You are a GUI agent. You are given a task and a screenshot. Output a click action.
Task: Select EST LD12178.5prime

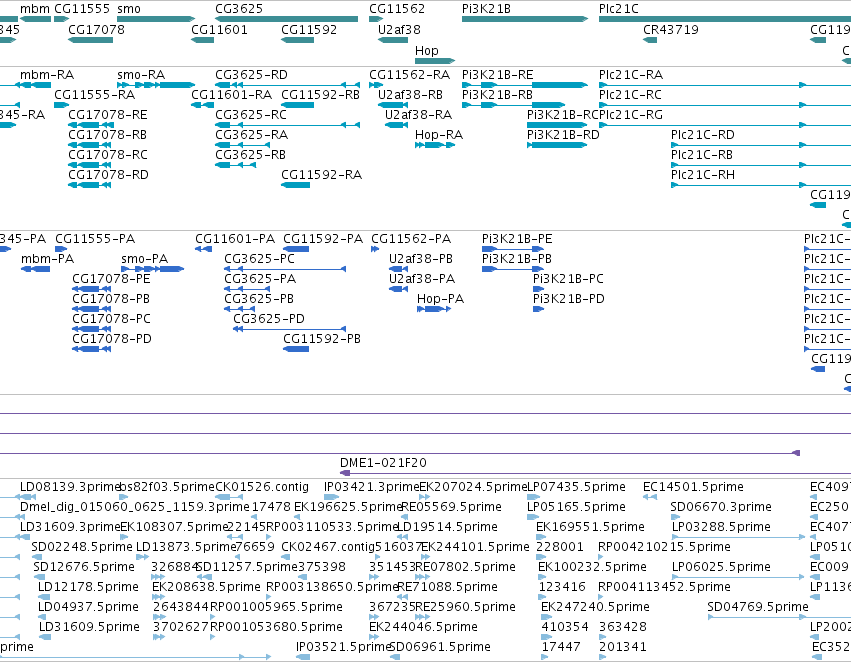[88, 587]
